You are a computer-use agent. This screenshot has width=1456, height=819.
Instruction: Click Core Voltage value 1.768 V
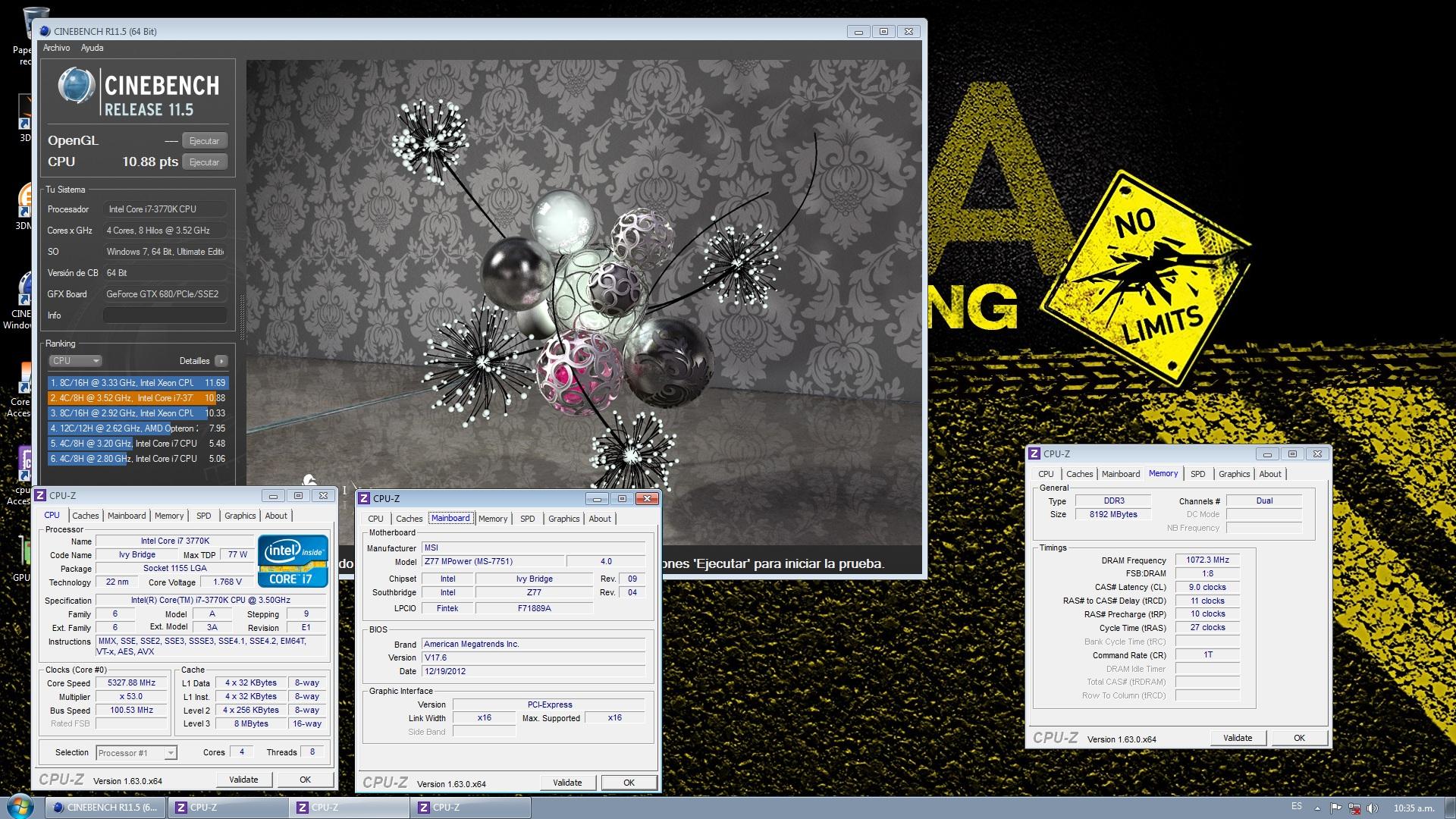tap(227, 582)
